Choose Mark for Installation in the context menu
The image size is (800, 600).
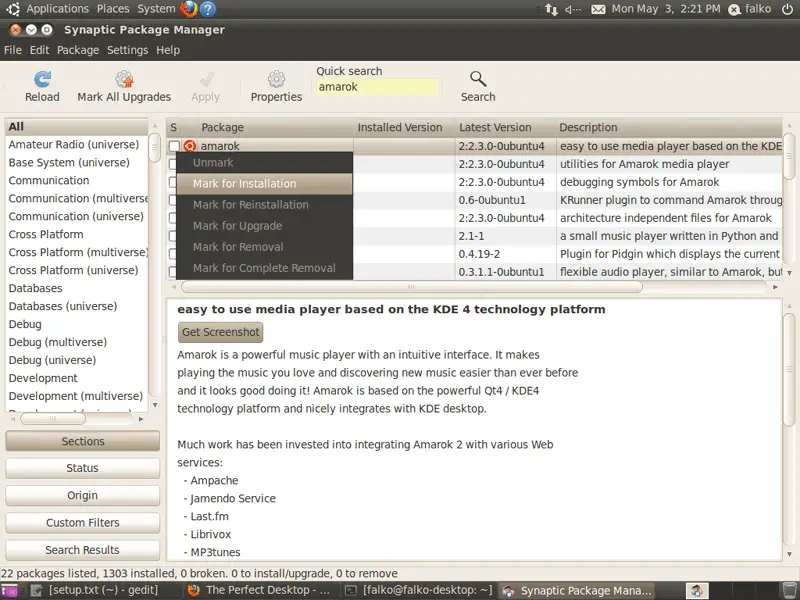pos(264,184)
